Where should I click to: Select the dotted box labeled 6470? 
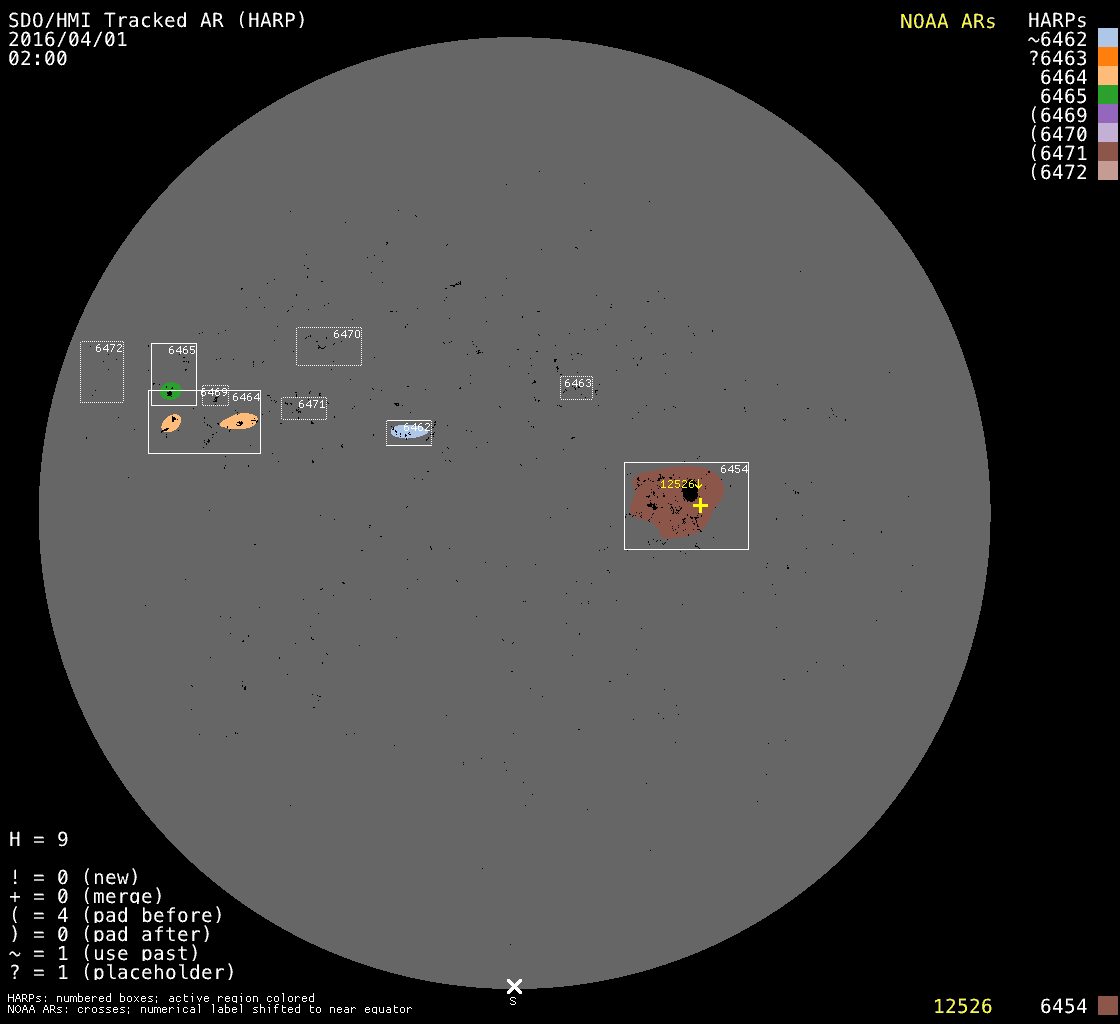click(328, 347)
